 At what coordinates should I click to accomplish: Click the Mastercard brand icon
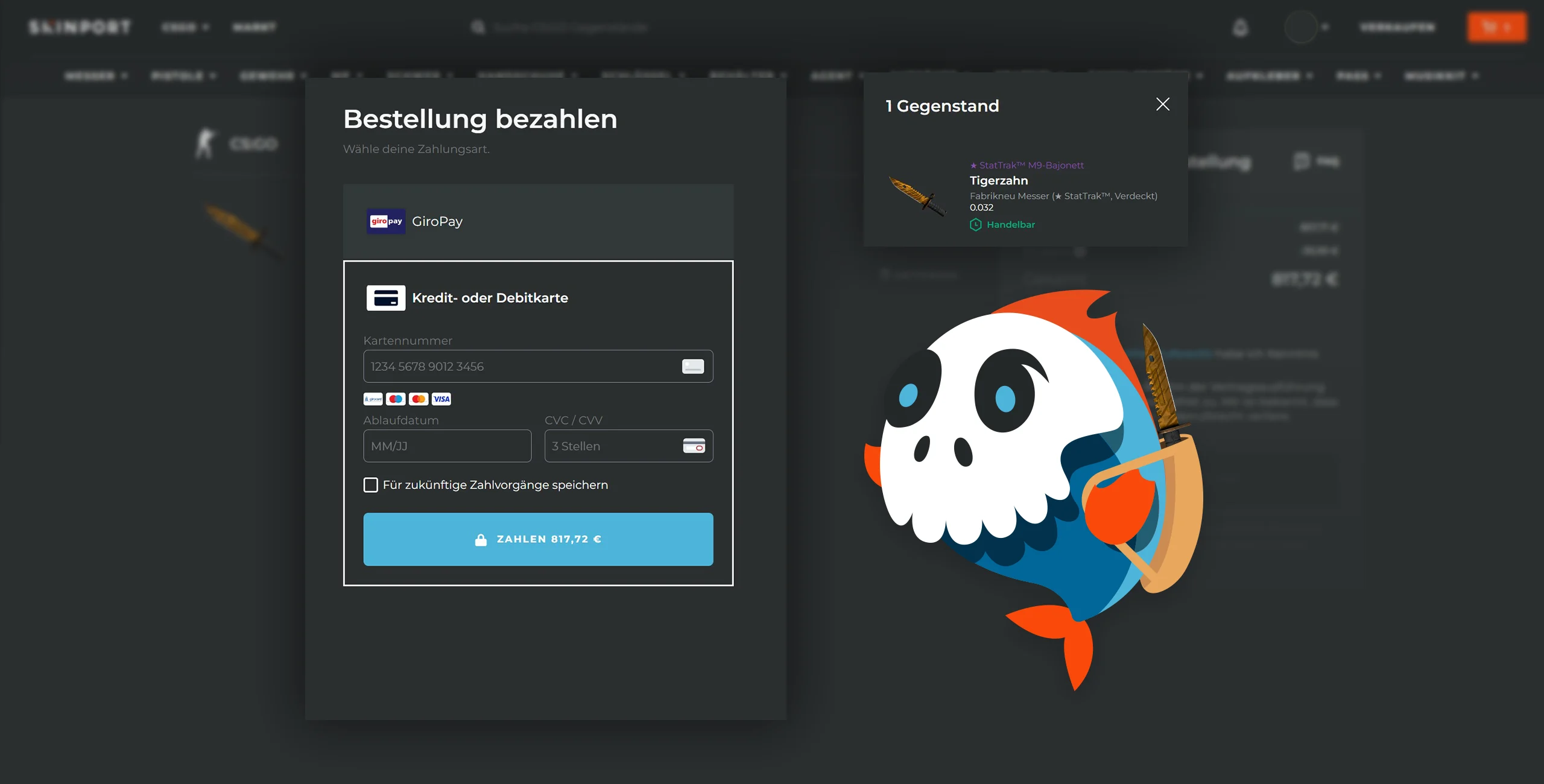coord(419,399)
